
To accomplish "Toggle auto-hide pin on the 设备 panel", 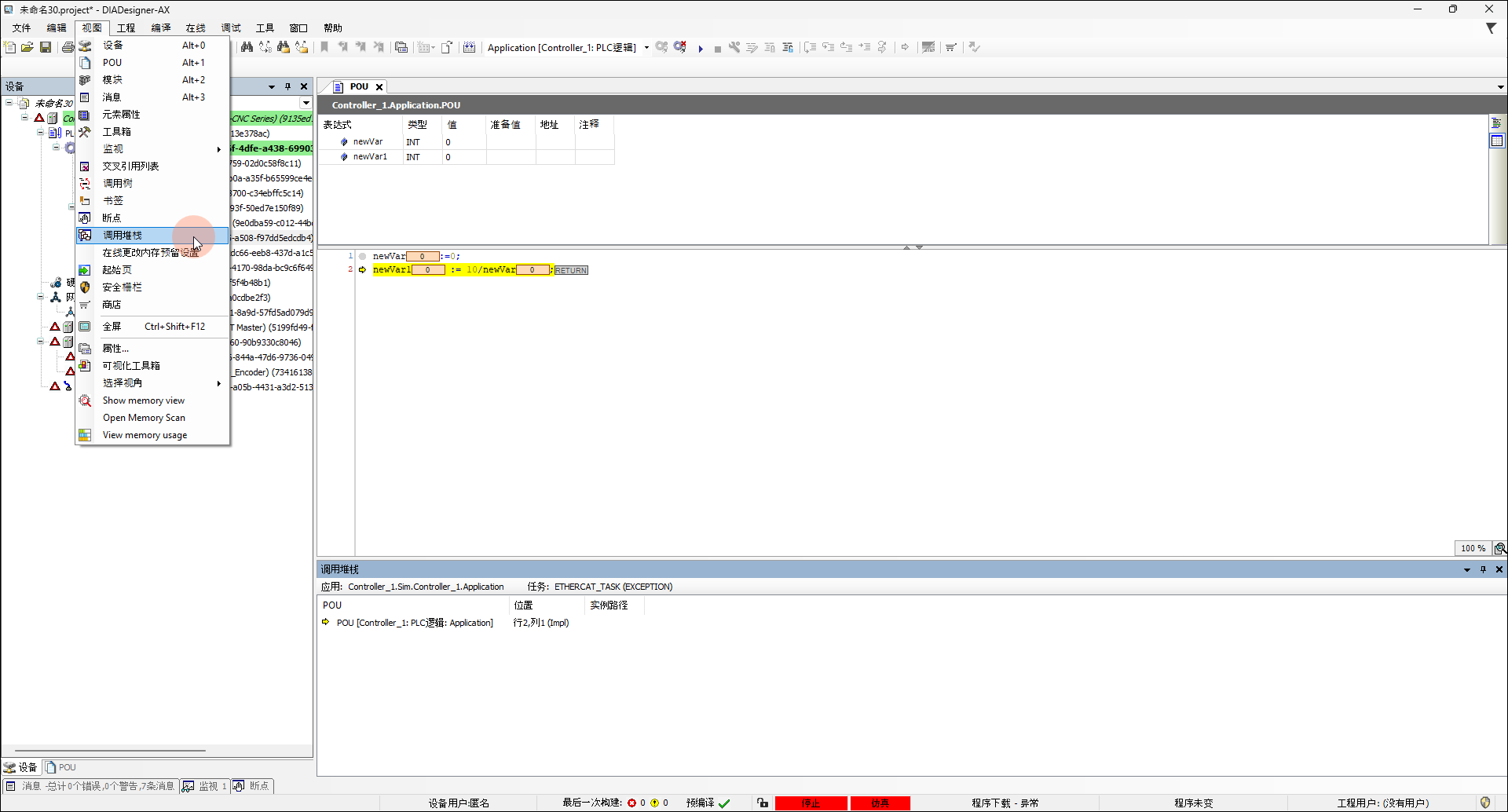I will coord(287,86).
